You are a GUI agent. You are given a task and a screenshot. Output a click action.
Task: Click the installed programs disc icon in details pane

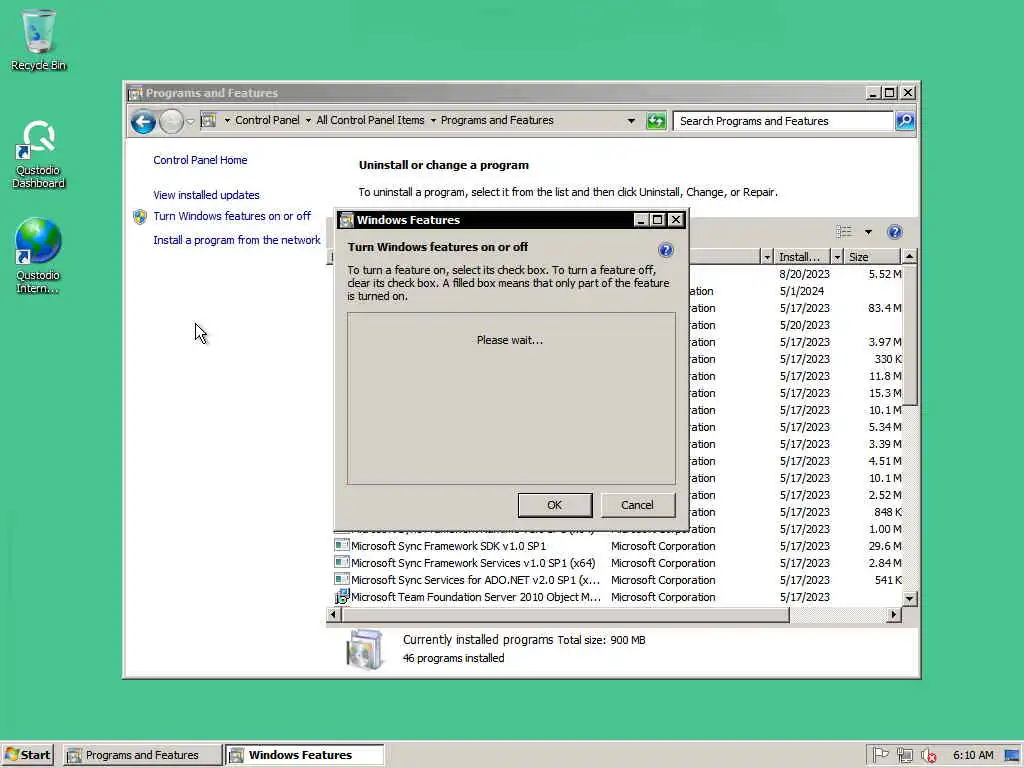[364, 649]
